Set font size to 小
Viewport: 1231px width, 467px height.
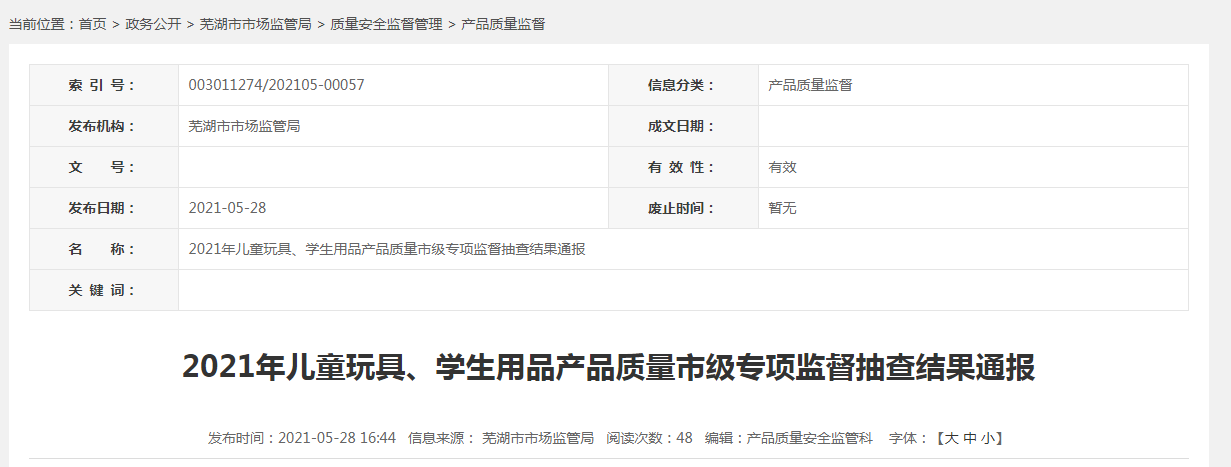(987, 438)
